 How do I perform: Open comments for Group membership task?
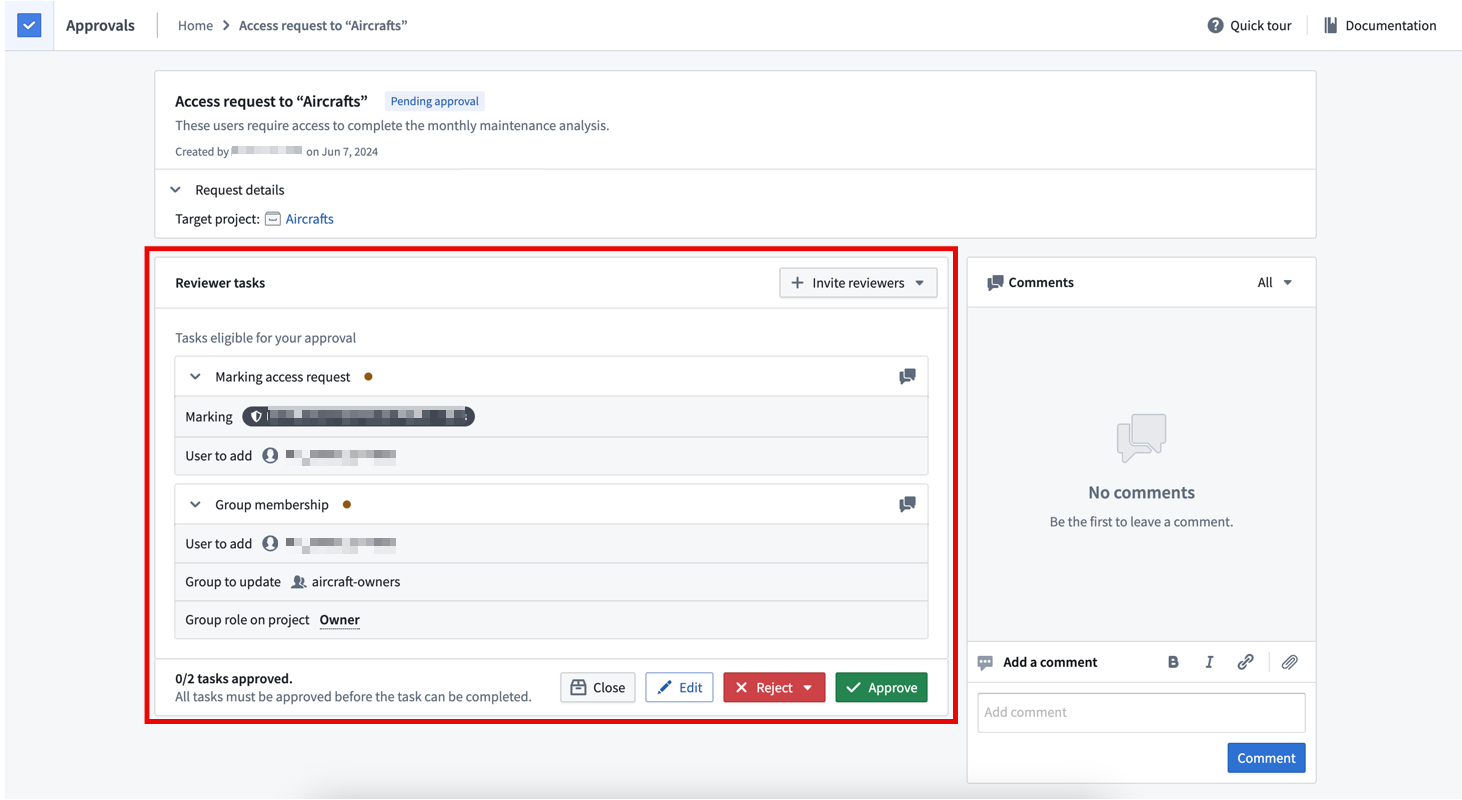tap(907, 505)
